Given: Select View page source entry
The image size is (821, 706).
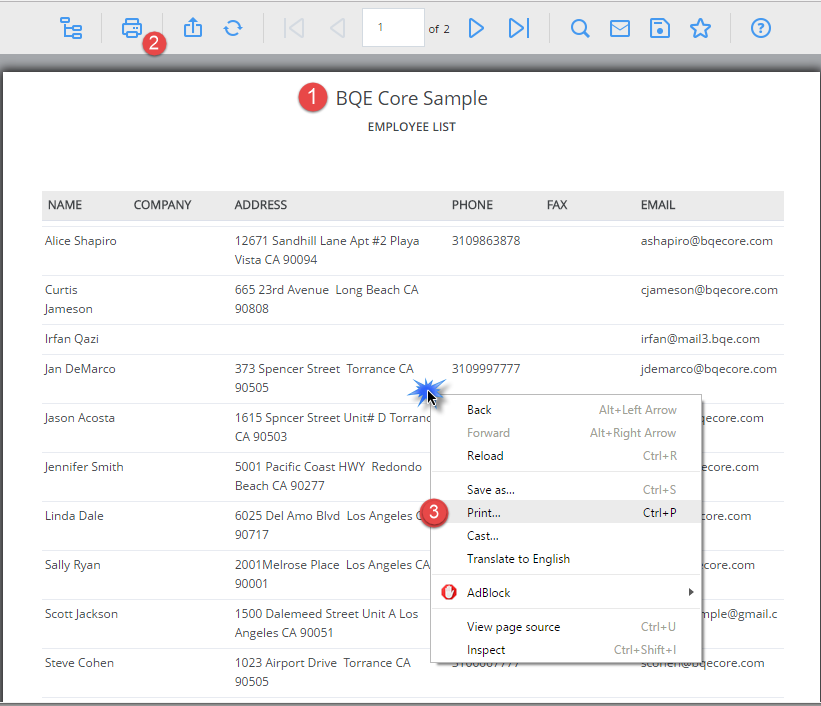Looking at the screenshot, I should click(565, 627).
